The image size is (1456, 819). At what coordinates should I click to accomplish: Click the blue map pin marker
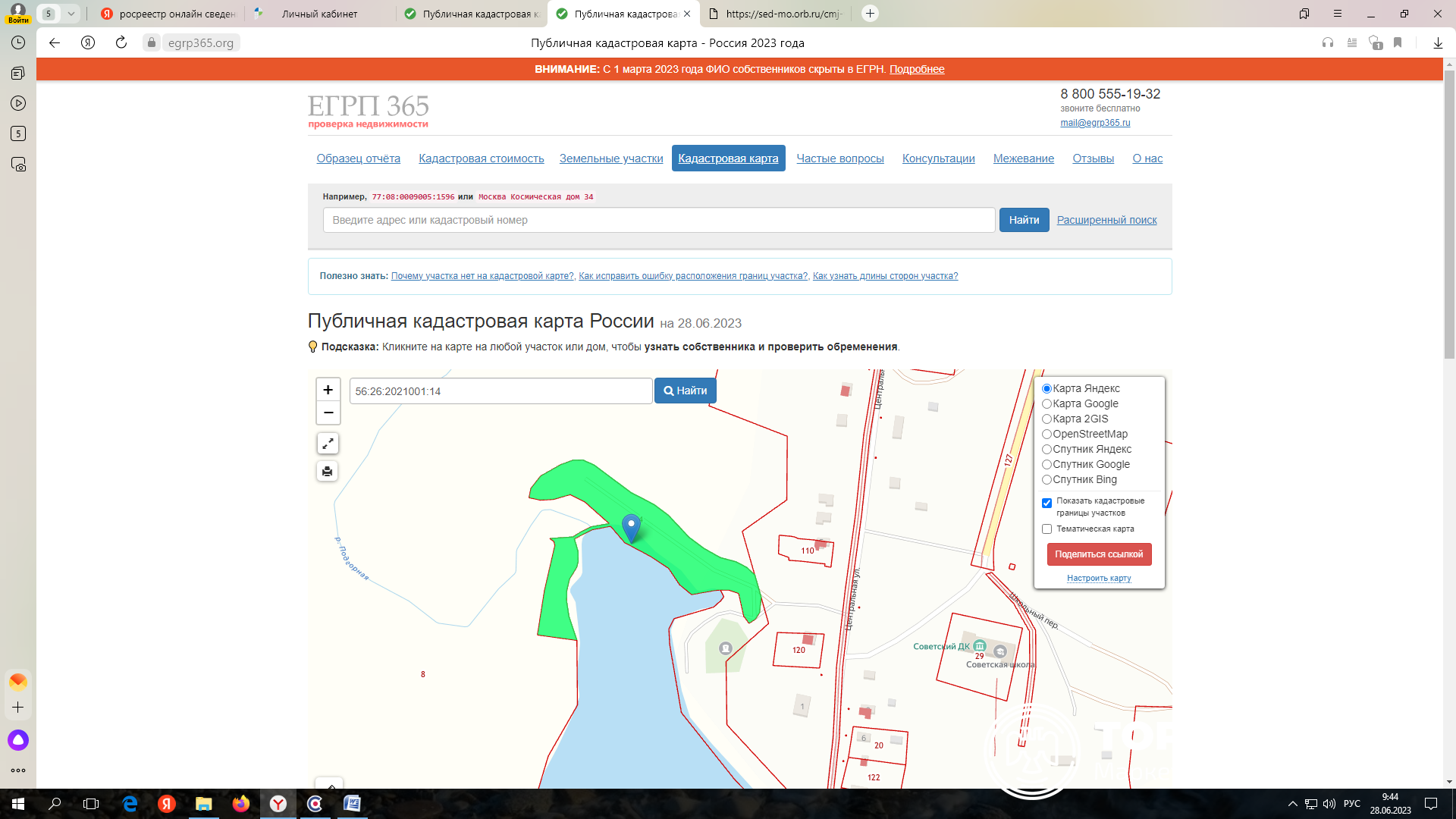631,526
